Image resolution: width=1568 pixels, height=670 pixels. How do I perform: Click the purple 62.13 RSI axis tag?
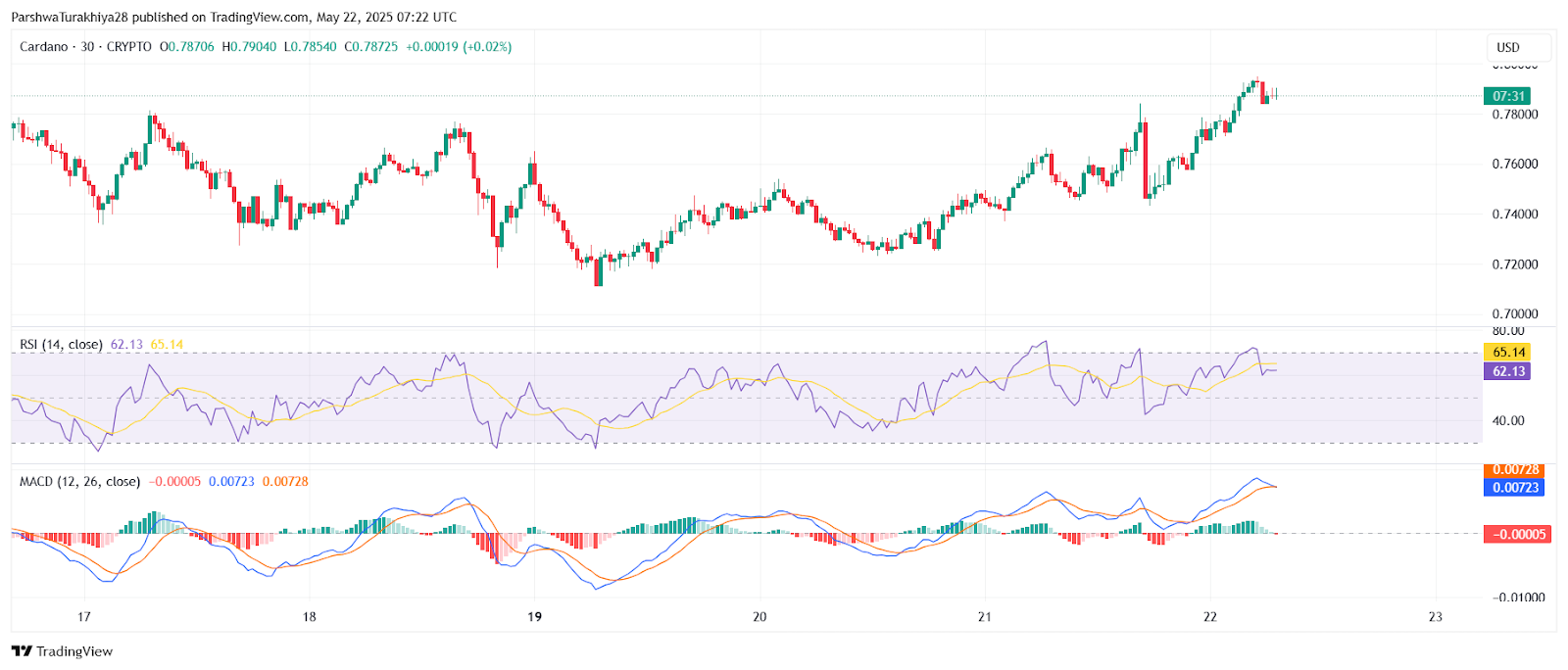1507,371
